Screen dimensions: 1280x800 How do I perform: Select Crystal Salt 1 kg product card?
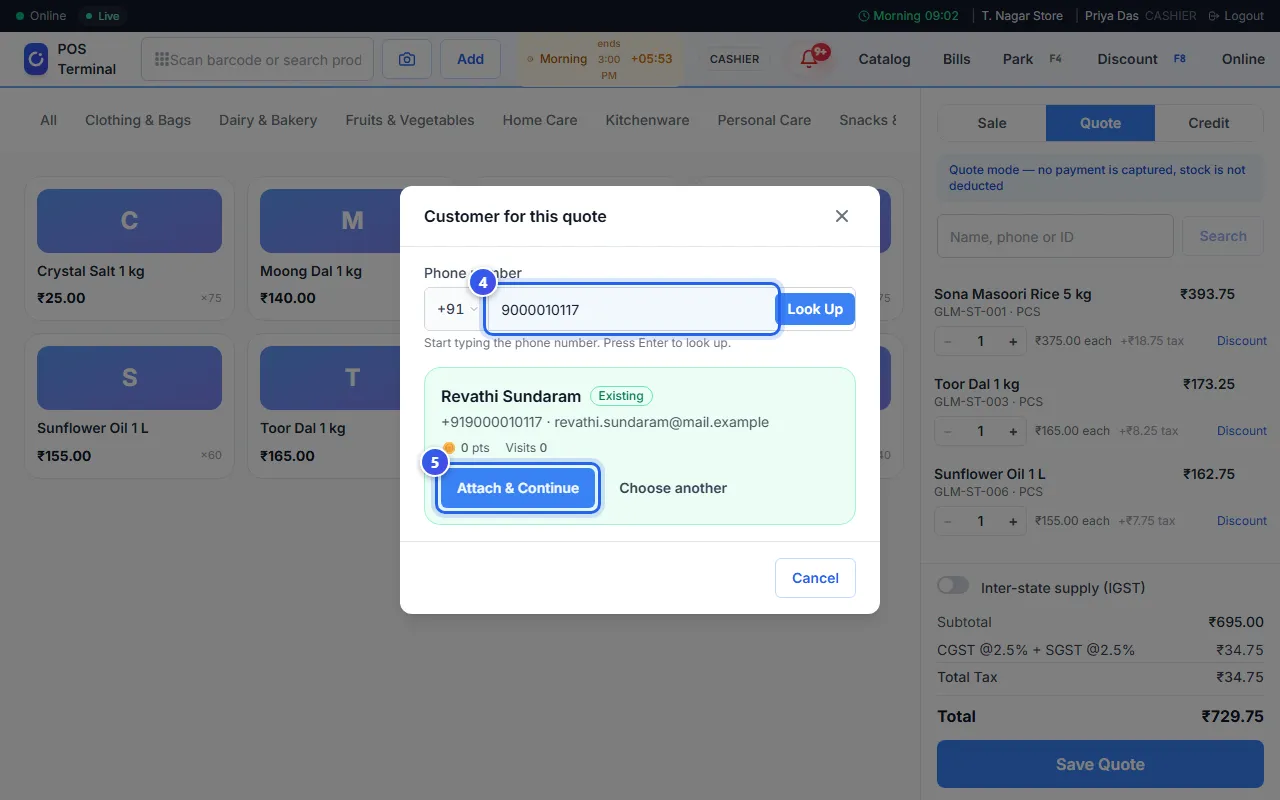pyautogui.click(x=129, y=249)
